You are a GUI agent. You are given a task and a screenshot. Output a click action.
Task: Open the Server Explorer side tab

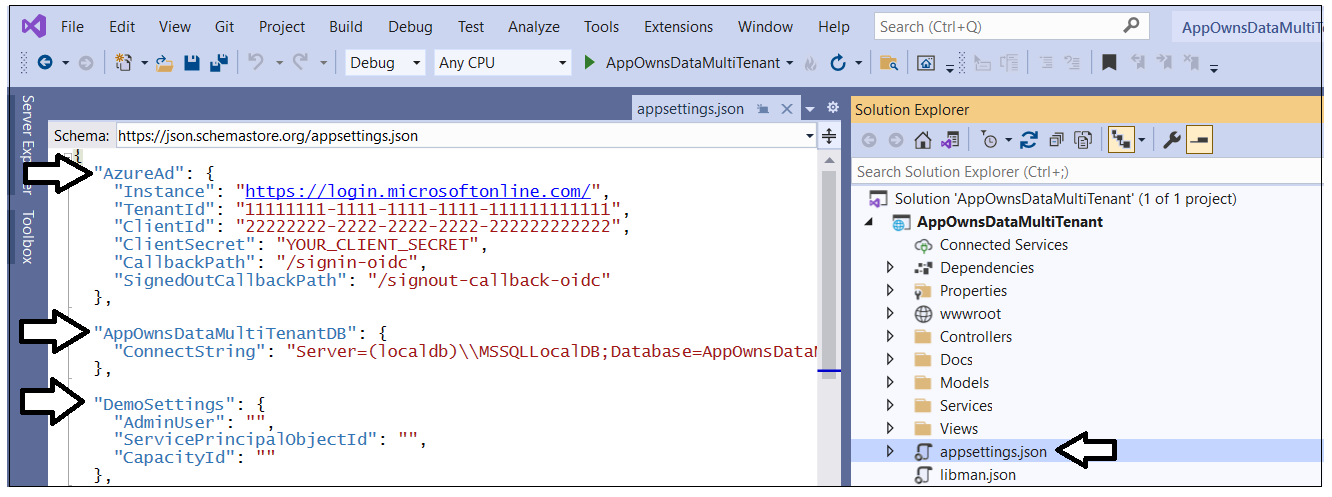coord(28,143)
